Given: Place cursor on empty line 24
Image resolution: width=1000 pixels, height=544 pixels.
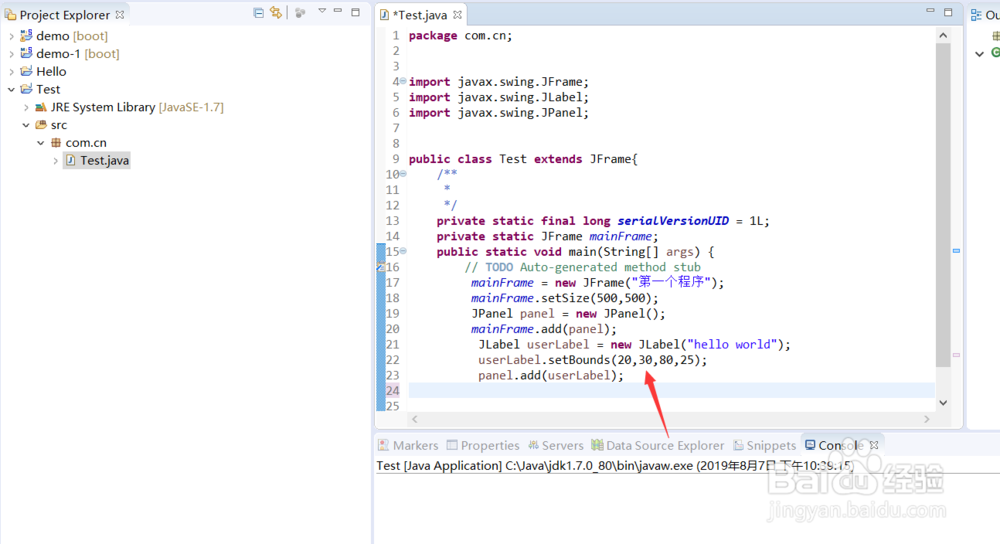Looking at the screenshot, I should (671, 390).
